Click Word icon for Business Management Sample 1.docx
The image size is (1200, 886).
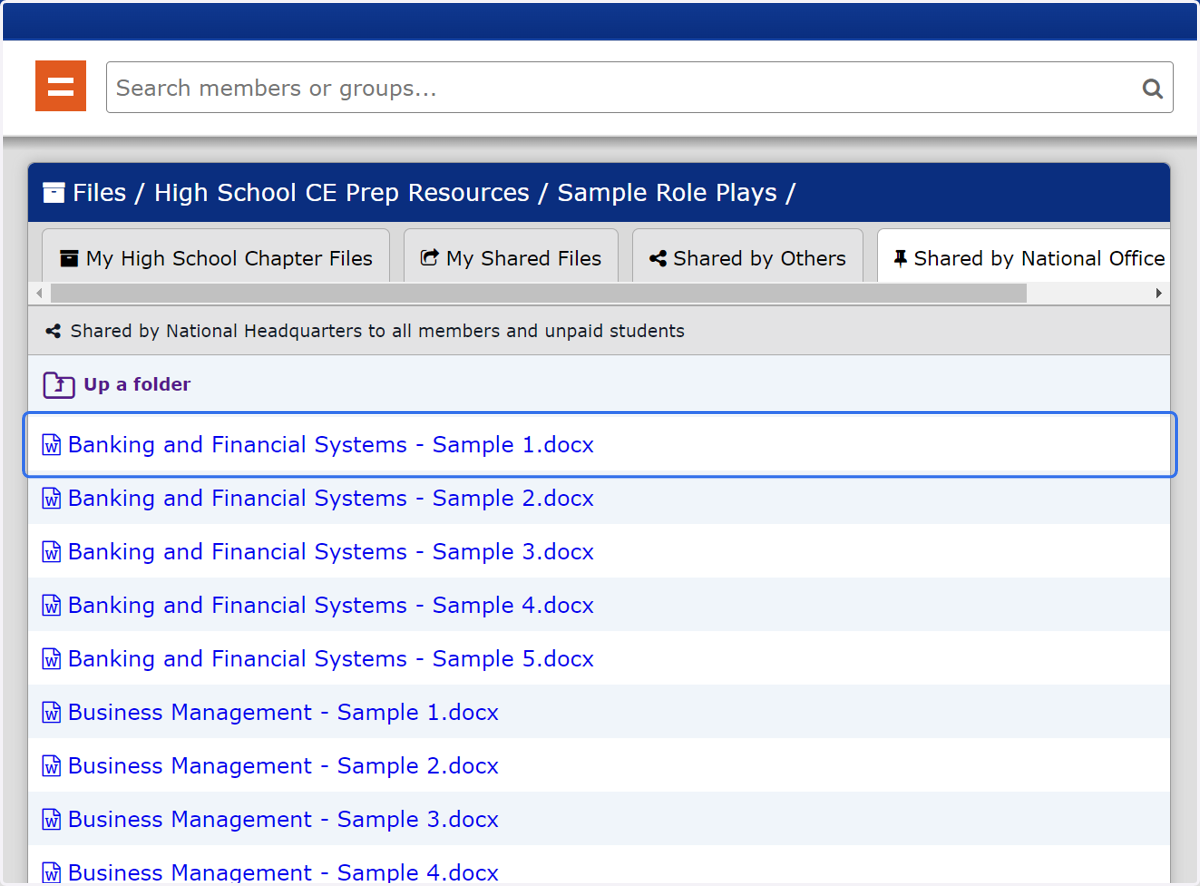click(51, 712)
